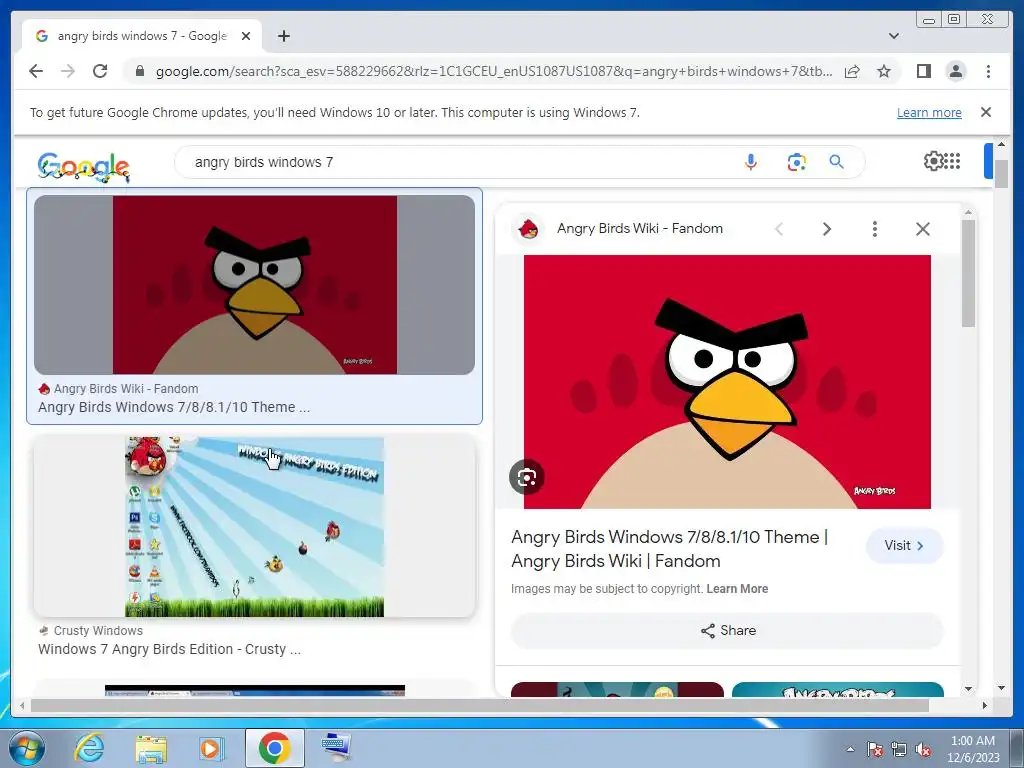Viewport: 1024px width, 768px height.
Task: Dismiss the Chrome update notification bar
Action: tap(986, 112)
